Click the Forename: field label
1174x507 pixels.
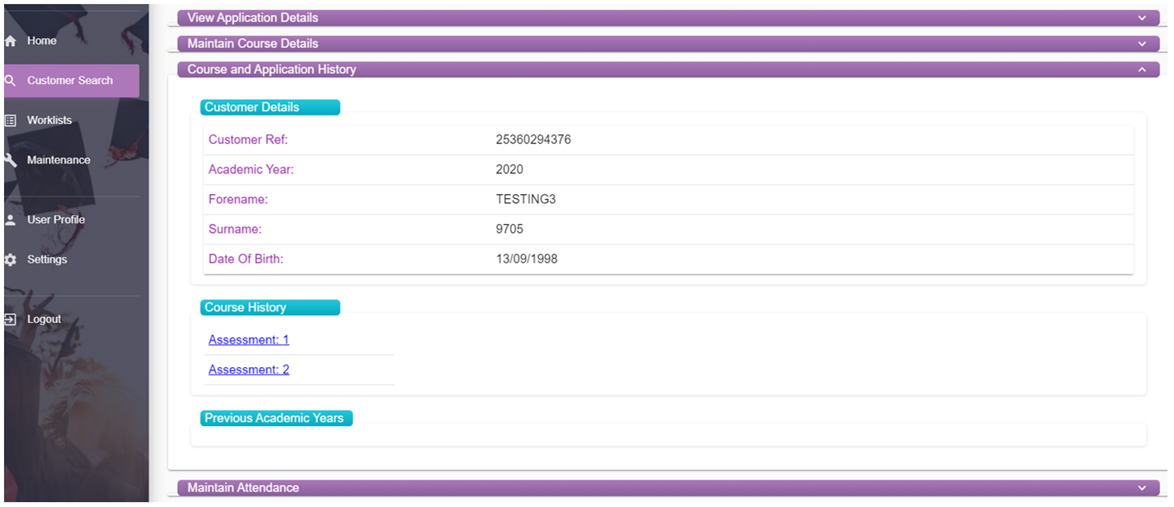pos(238,200)
